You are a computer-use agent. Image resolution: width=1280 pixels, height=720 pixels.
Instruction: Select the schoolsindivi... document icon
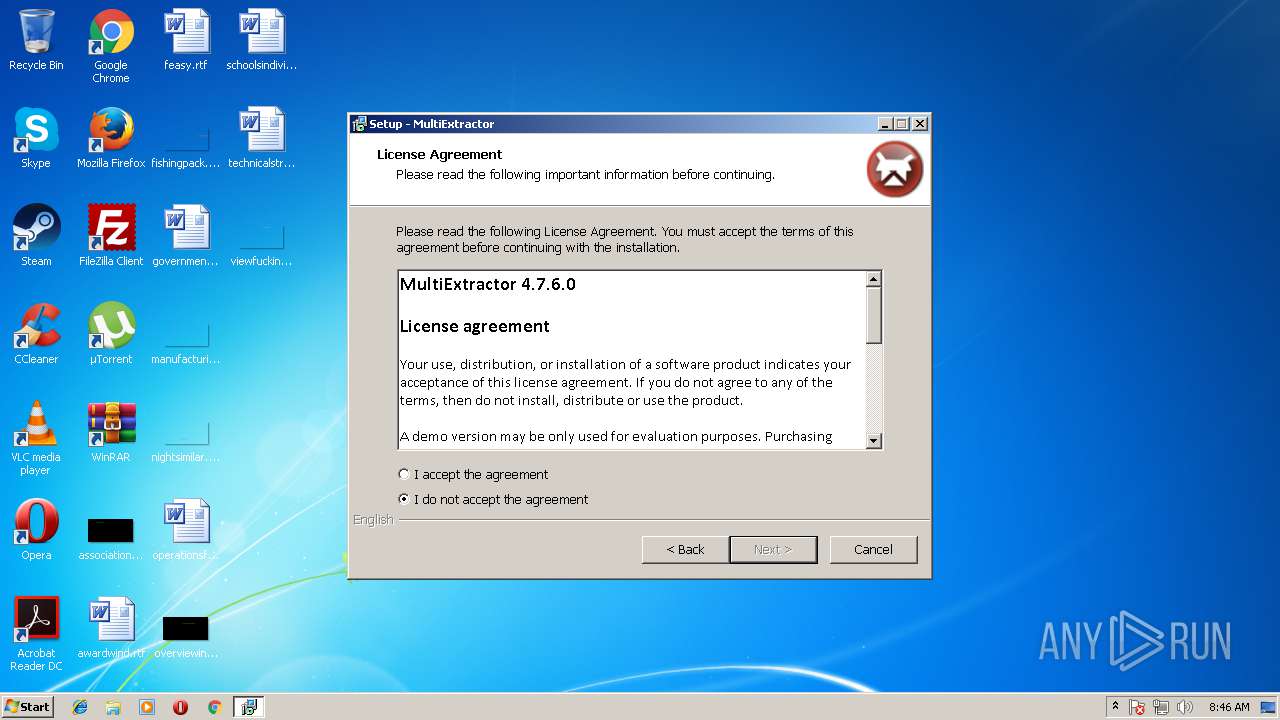click(261, 40)
